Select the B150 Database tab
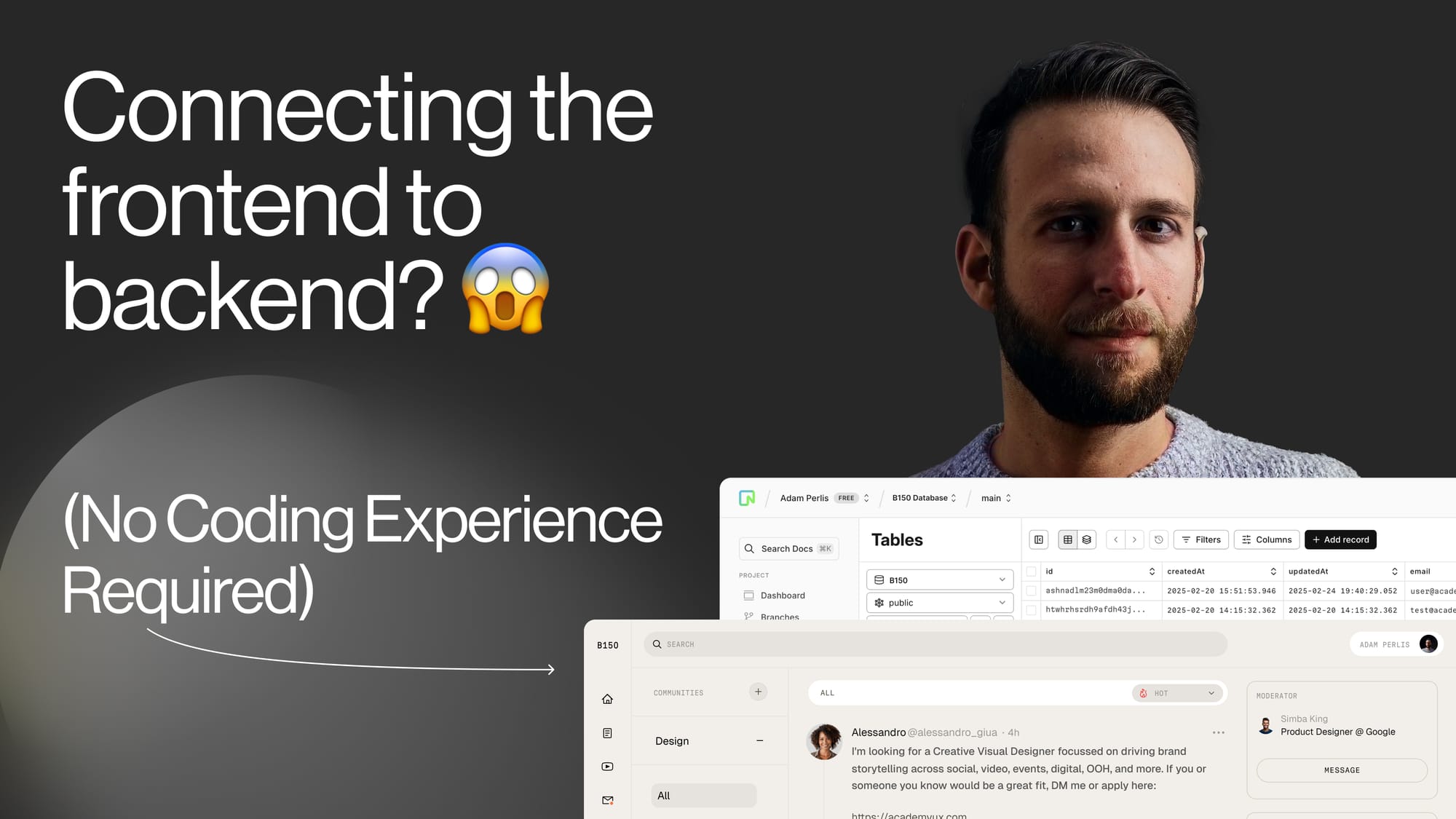 click(920, 498)
